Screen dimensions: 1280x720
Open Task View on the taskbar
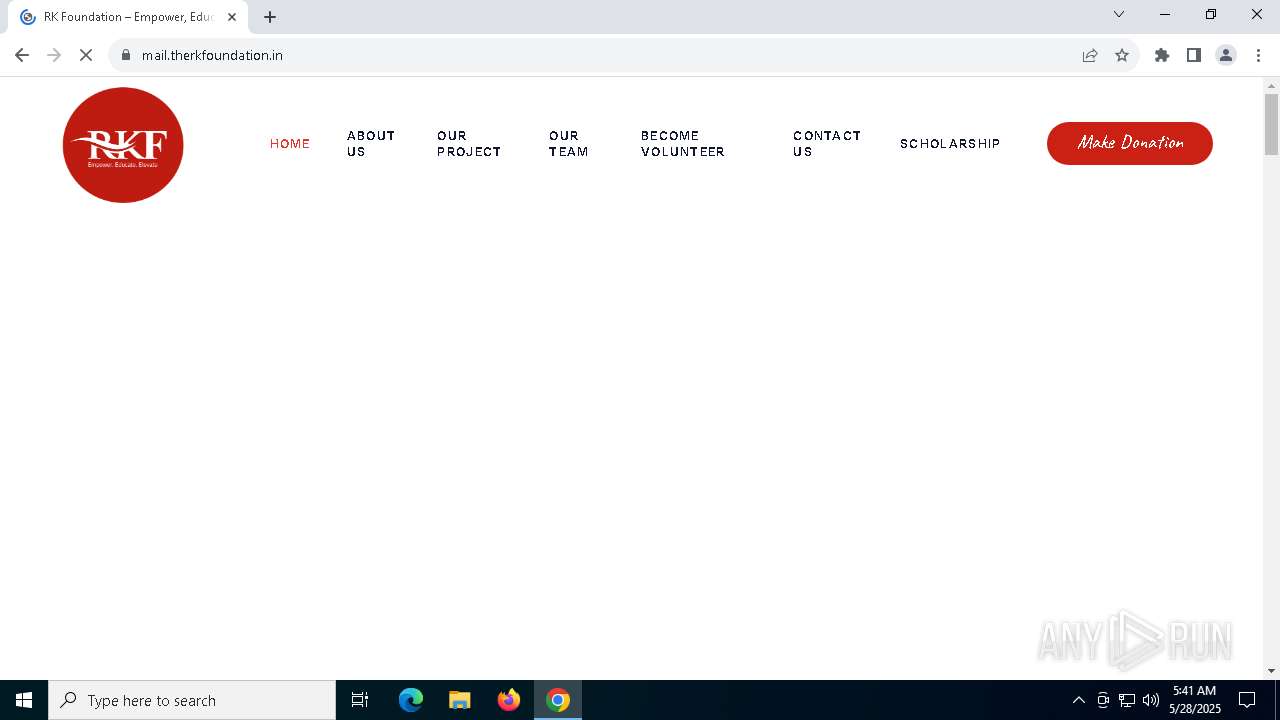point(360,700)
